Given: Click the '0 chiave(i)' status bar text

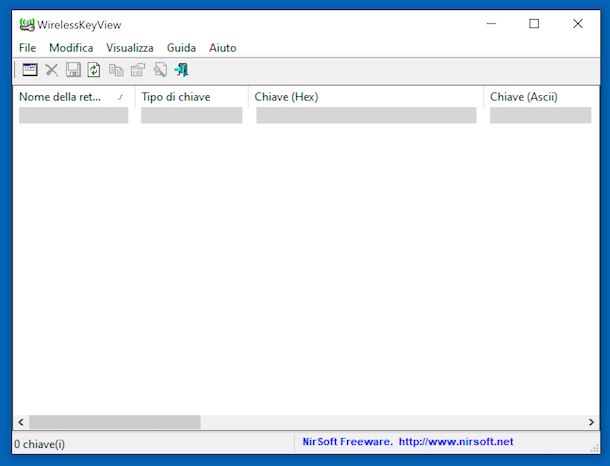Looking at the screenshot, I should pyautogui.click(x=40, y=444).
